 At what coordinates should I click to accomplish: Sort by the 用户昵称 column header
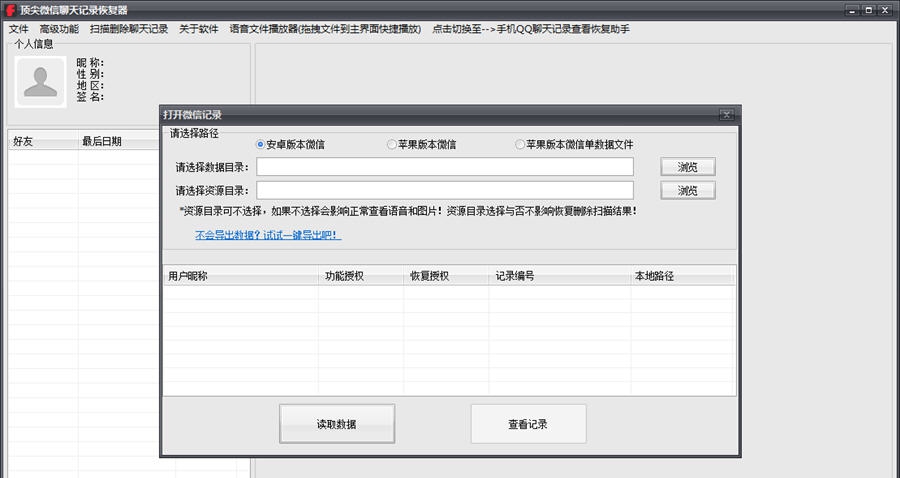coord(241,276)
